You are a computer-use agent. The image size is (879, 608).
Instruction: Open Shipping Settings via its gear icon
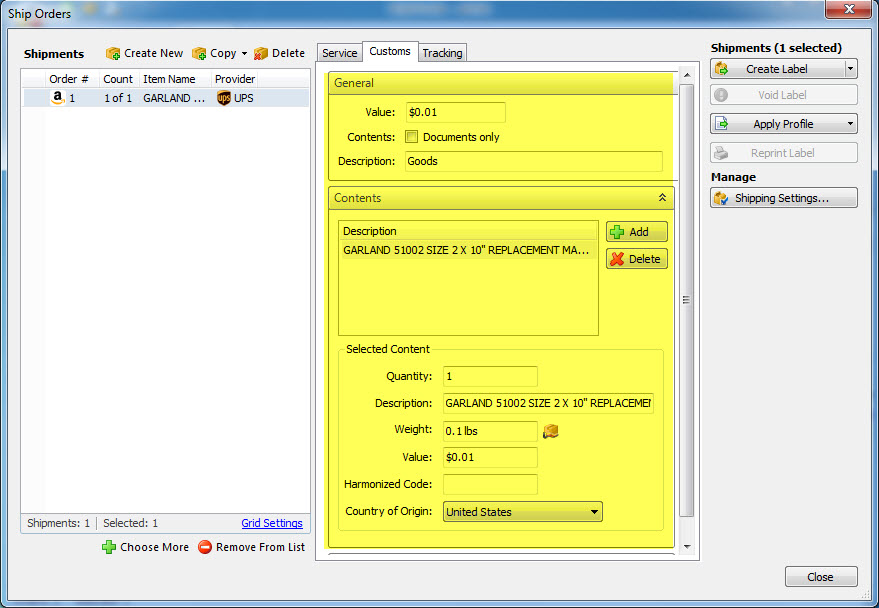click(x=723, y=197)
